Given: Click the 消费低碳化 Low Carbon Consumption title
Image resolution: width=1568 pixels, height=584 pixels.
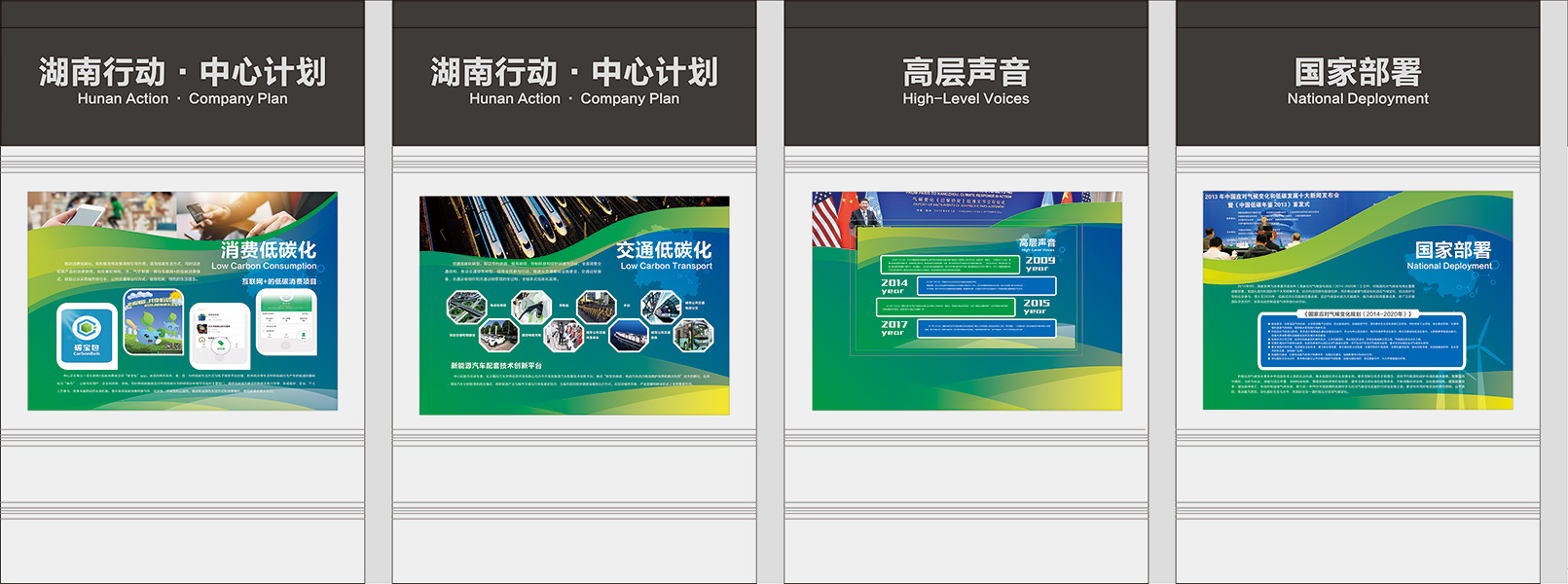Looking at the screenshot, I should tap(268, 255).
